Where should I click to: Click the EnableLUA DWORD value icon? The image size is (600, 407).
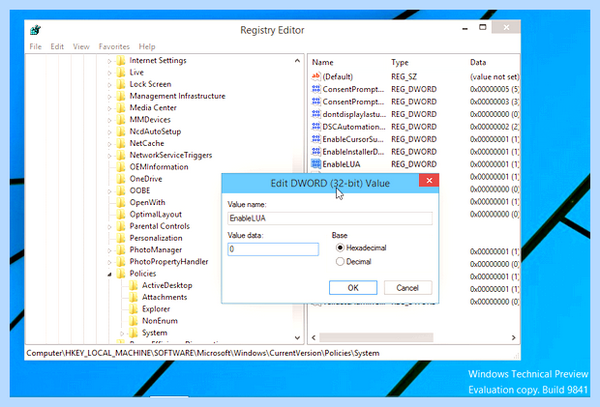(x=316, y=164)
